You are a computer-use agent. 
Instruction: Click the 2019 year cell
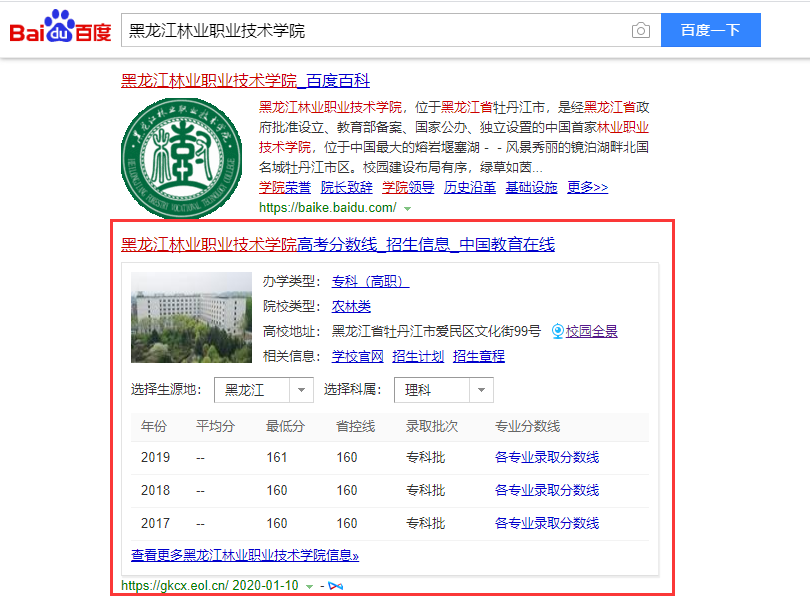(155, 457)
